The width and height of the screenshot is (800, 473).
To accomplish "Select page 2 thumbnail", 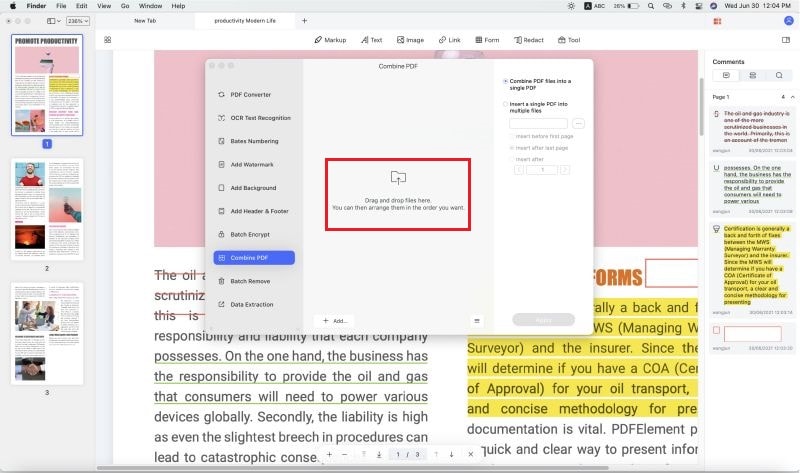I will point(47,210).
